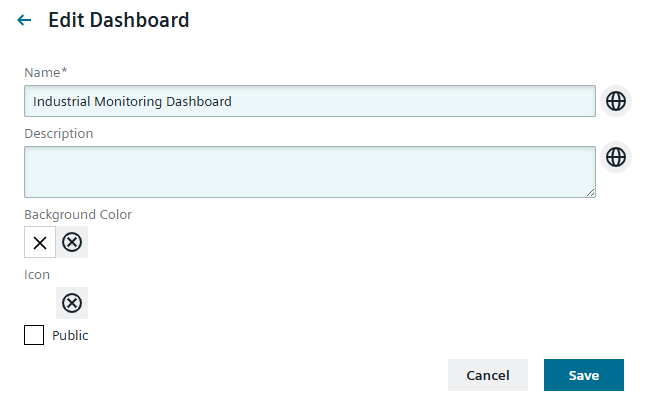Open the Background Color picker swatch
The height and width of the screenshot is (418, 655).
[40, 242]
